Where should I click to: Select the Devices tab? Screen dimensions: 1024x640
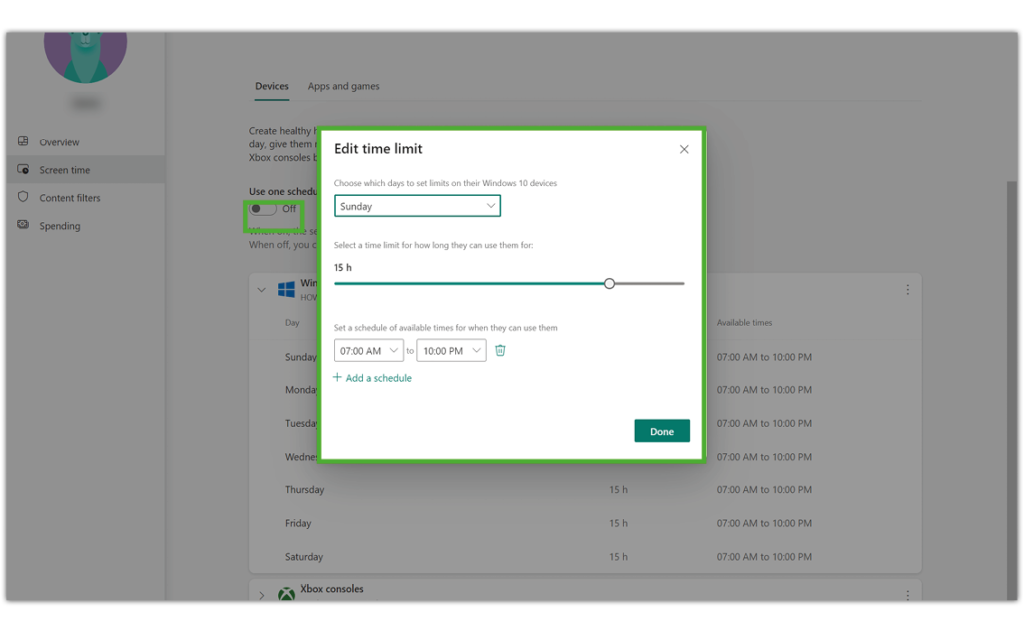[272, 87]
